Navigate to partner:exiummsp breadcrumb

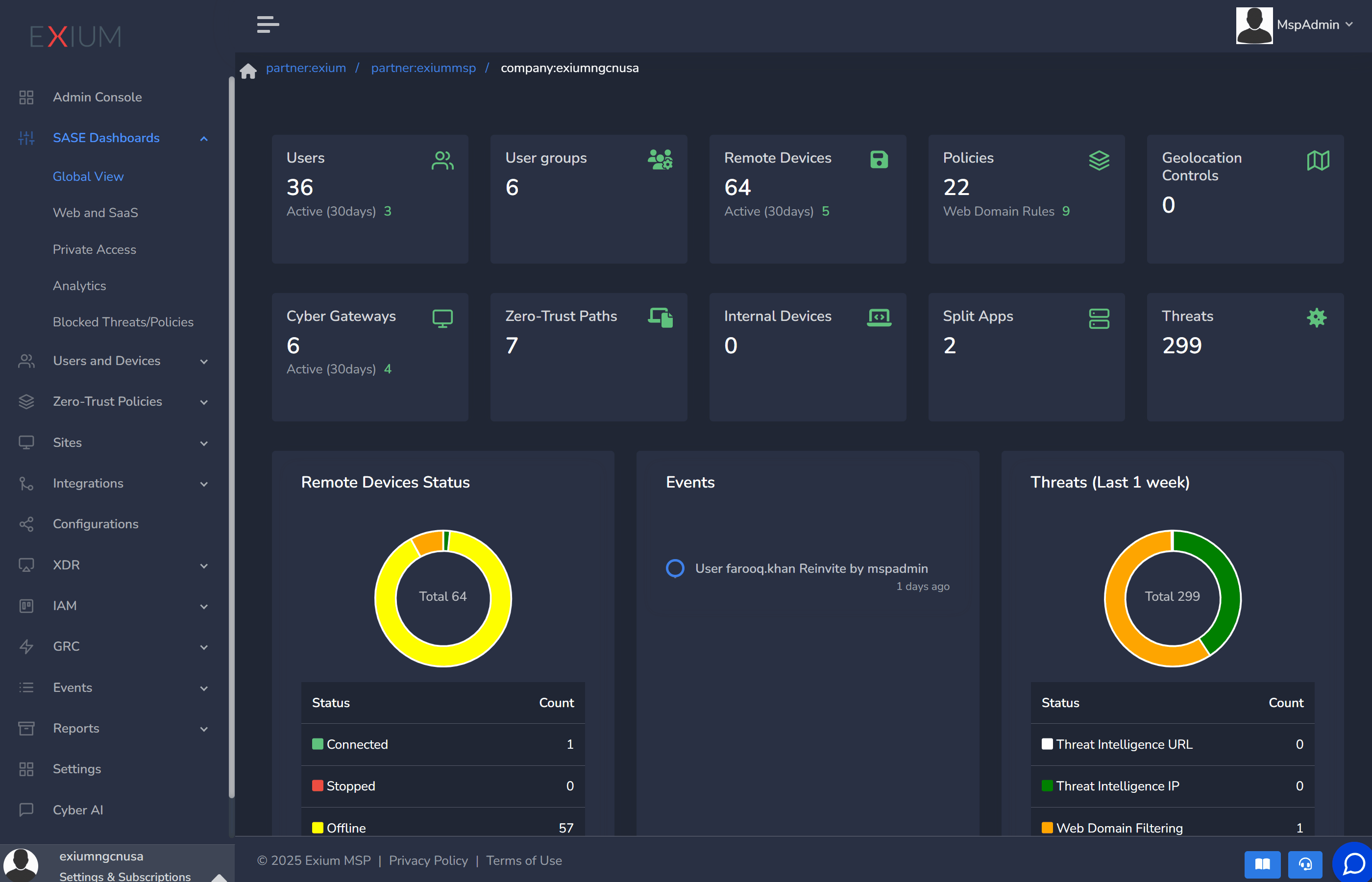[423, 68]
